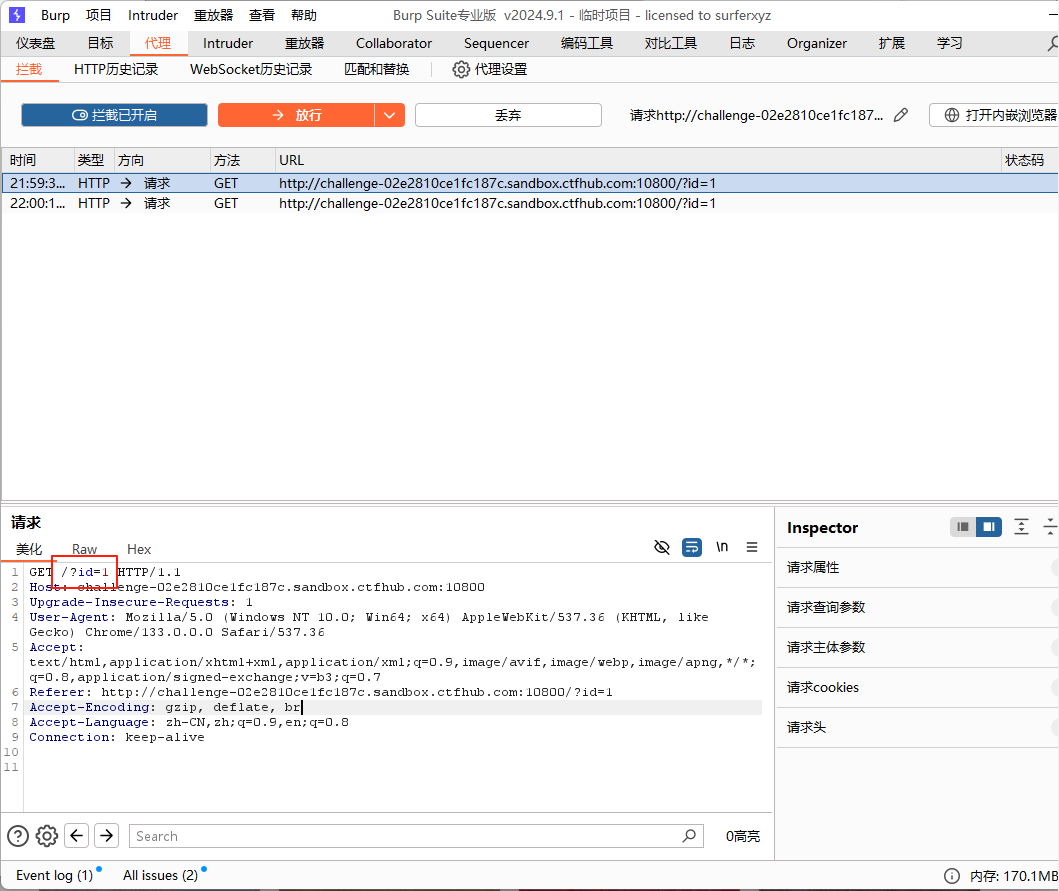Open the 帮助 menu
The image size is (1059, 891).
(x=304, y=15)
